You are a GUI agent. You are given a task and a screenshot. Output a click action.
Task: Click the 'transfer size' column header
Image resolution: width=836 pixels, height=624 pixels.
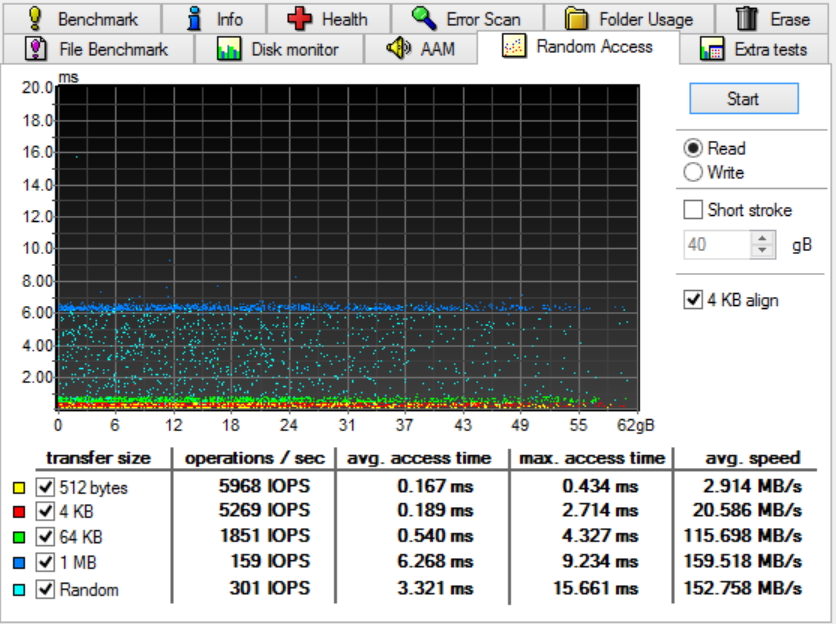coord(98,458)
